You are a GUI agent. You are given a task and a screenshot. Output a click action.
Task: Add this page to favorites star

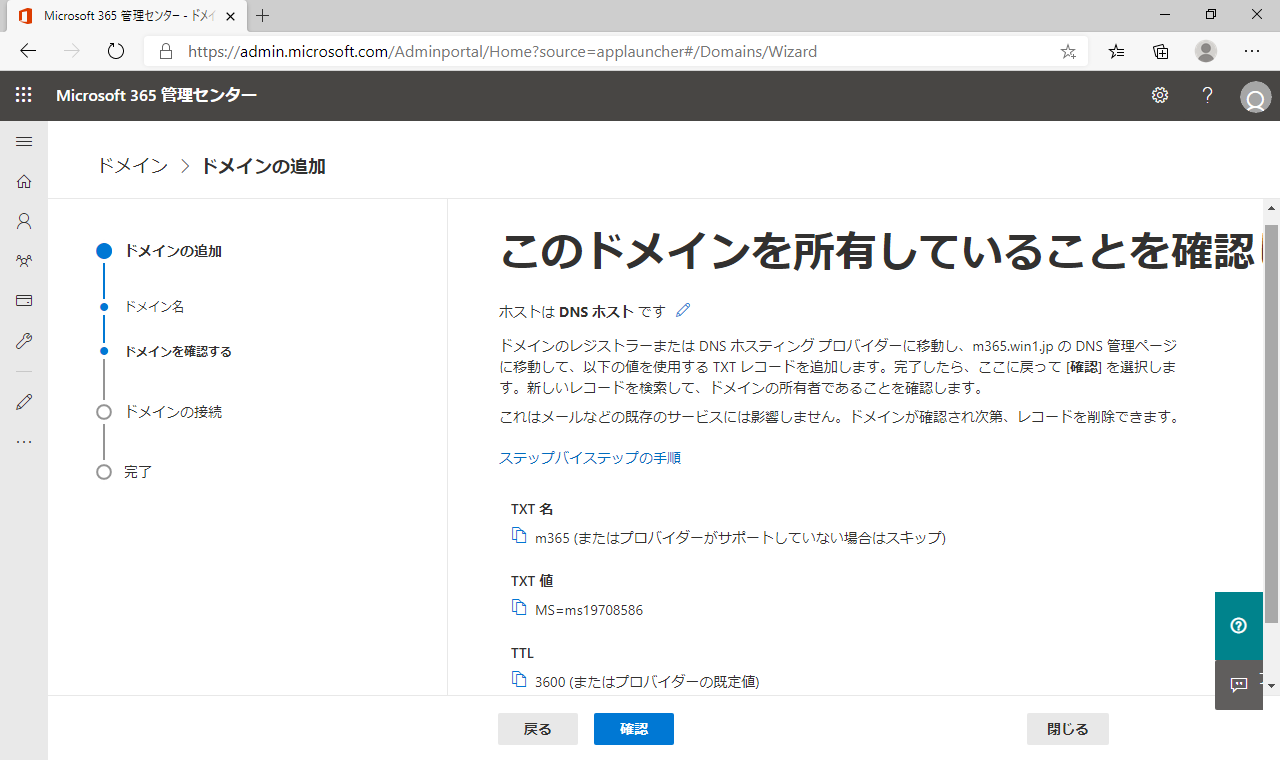(1068, 51)
